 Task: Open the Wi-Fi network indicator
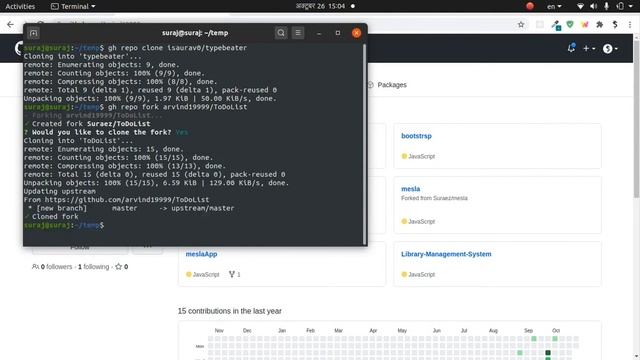580,6
